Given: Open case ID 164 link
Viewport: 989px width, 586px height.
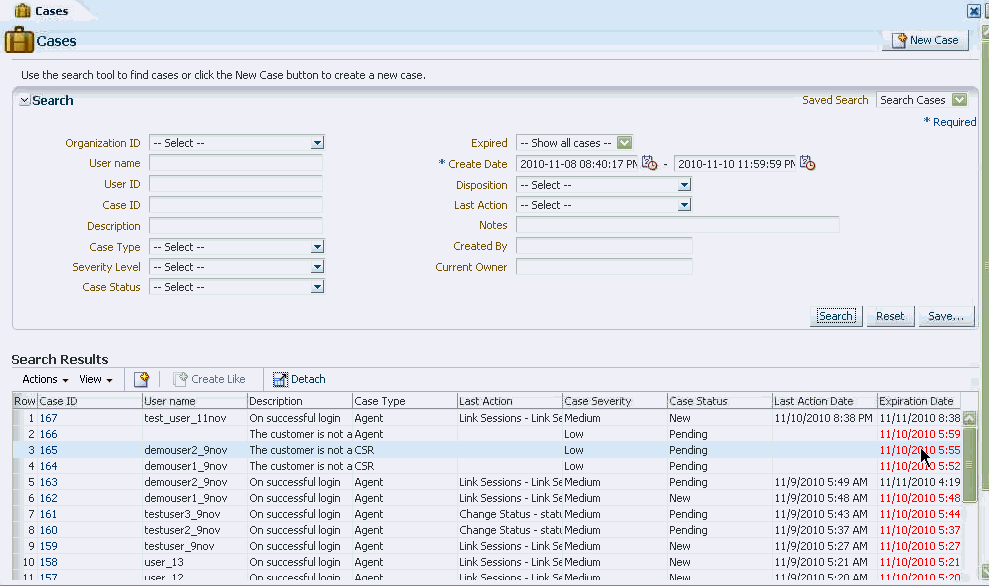Looking at the screenshot, I should pos(49,466).
